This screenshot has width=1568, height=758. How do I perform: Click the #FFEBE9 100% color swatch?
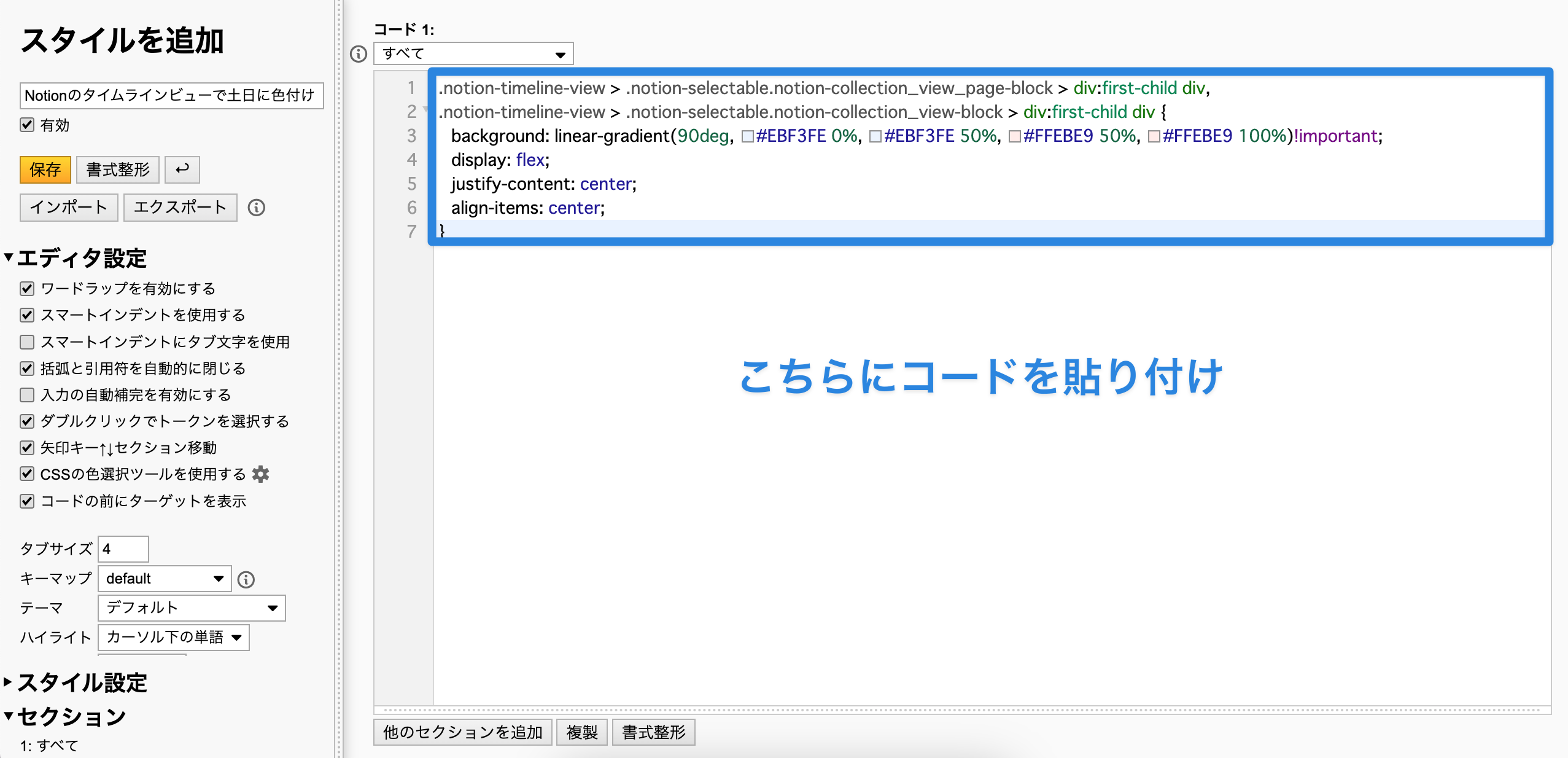point(1154,136)
